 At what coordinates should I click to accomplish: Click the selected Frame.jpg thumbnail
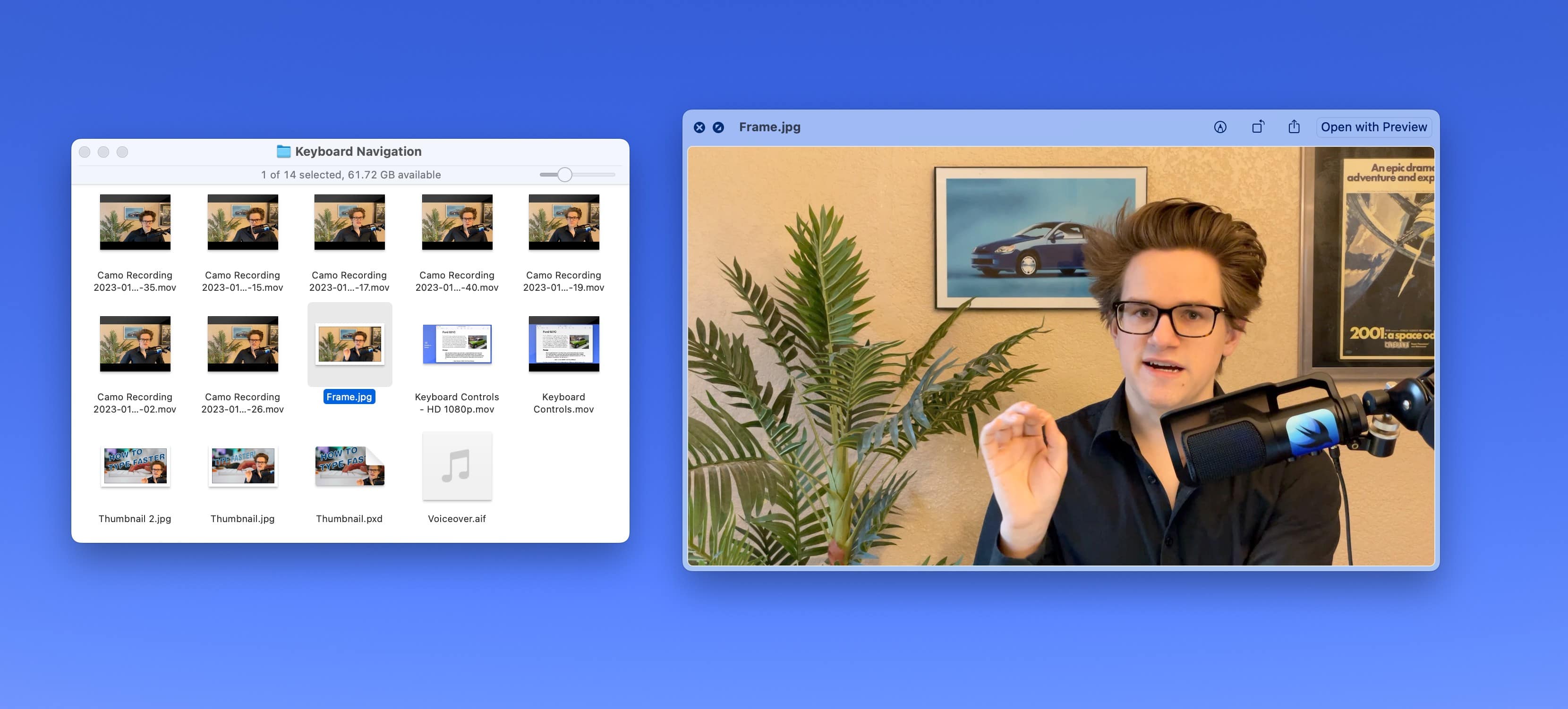pyautogui.click(x=349, y=344)
